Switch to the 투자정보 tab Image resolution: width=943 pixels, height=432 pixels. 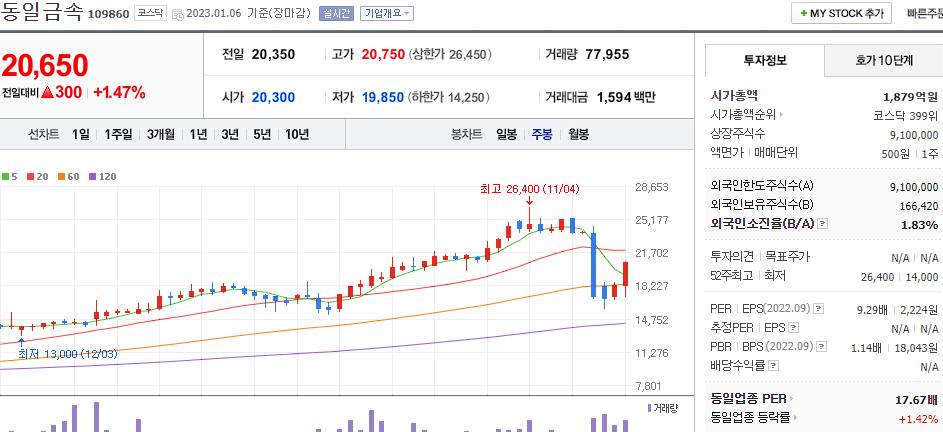click(765, 60)
